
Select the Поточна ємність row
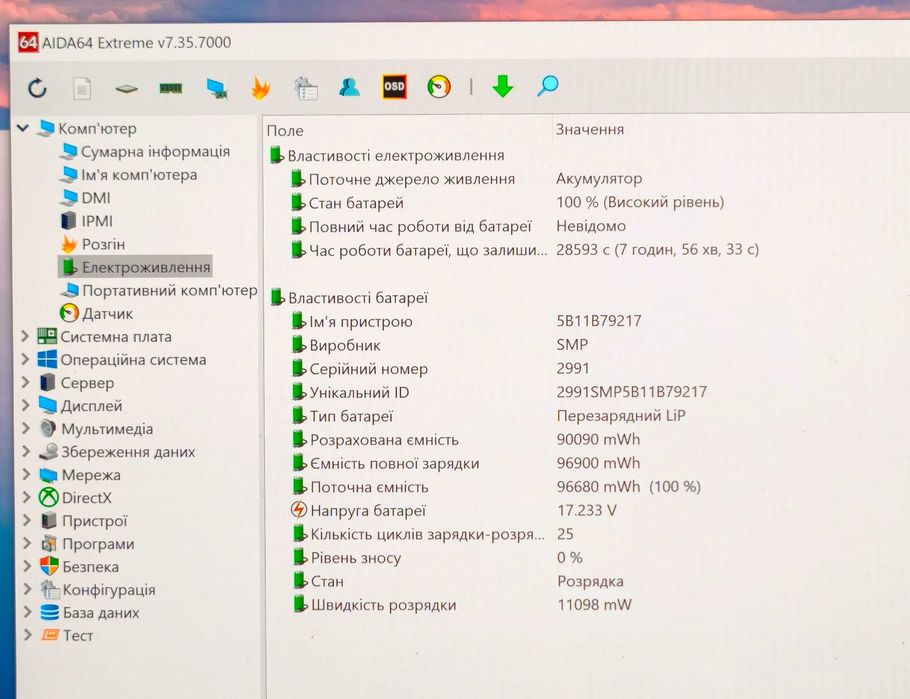click(497, 487)
